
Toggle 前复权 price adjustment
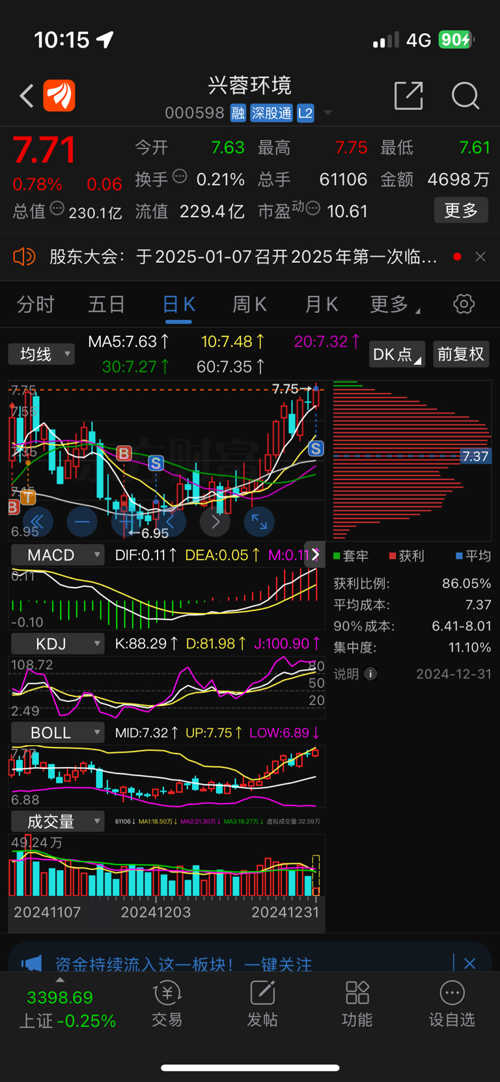tap(461, 354)
